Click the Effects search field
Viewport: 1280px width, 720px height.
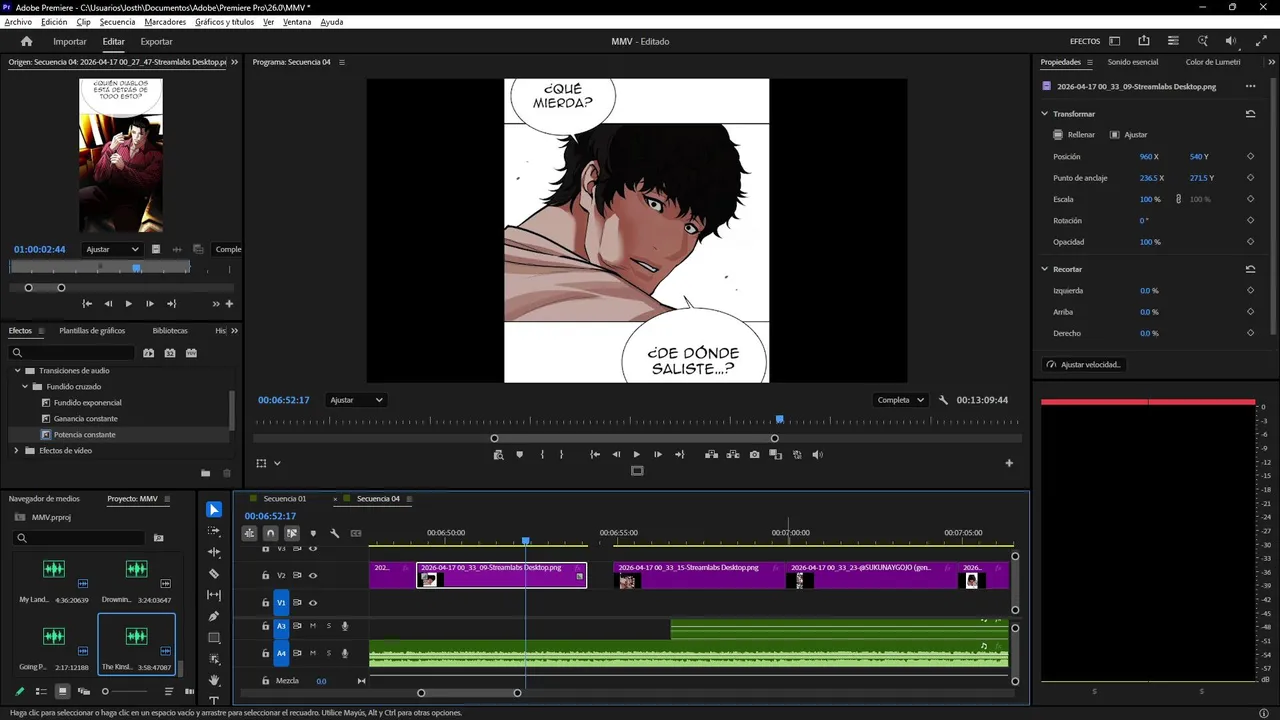[70, 353]
